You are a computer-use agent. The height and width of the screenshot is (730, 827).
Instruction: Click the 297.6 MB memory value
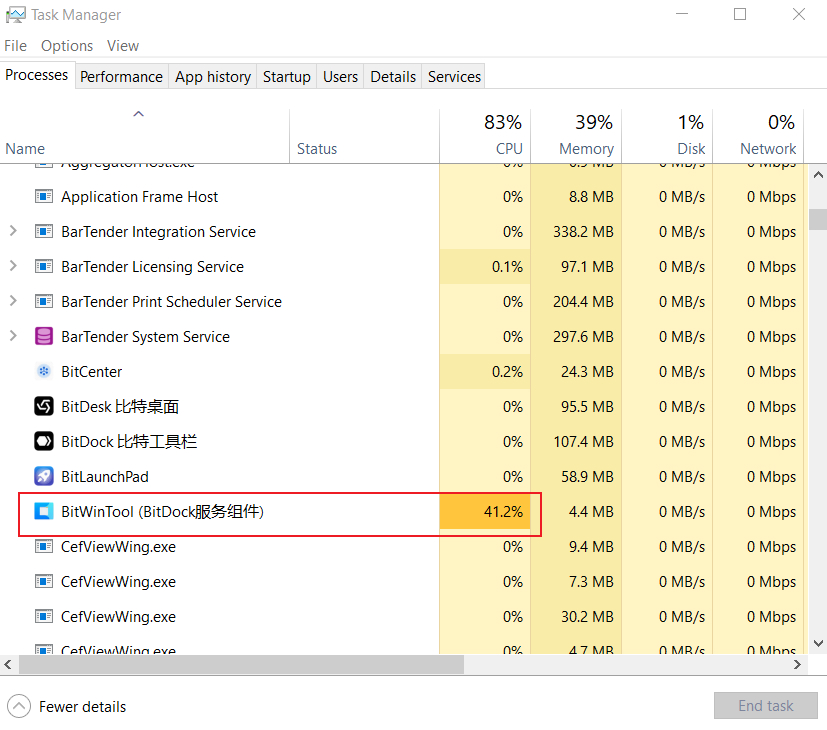(583, 337)
